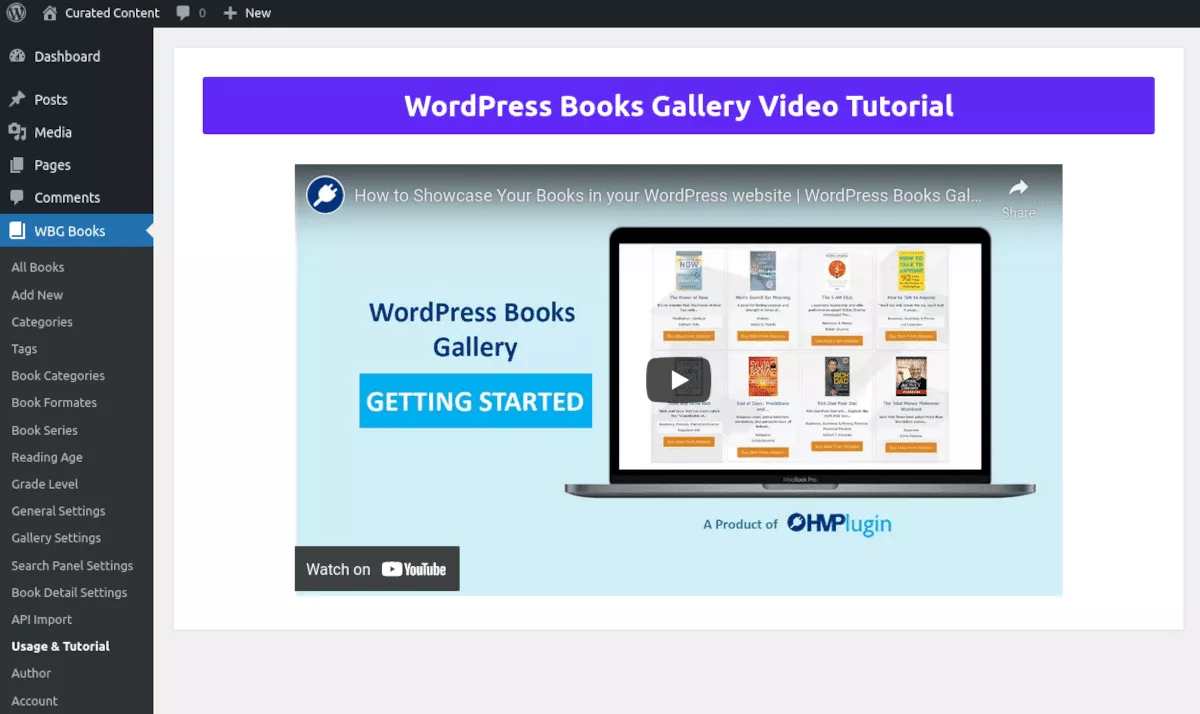Click the Posts pushpin icon
The width and height of the screenshot is (1200, 714).
click(x=17, y=100)
